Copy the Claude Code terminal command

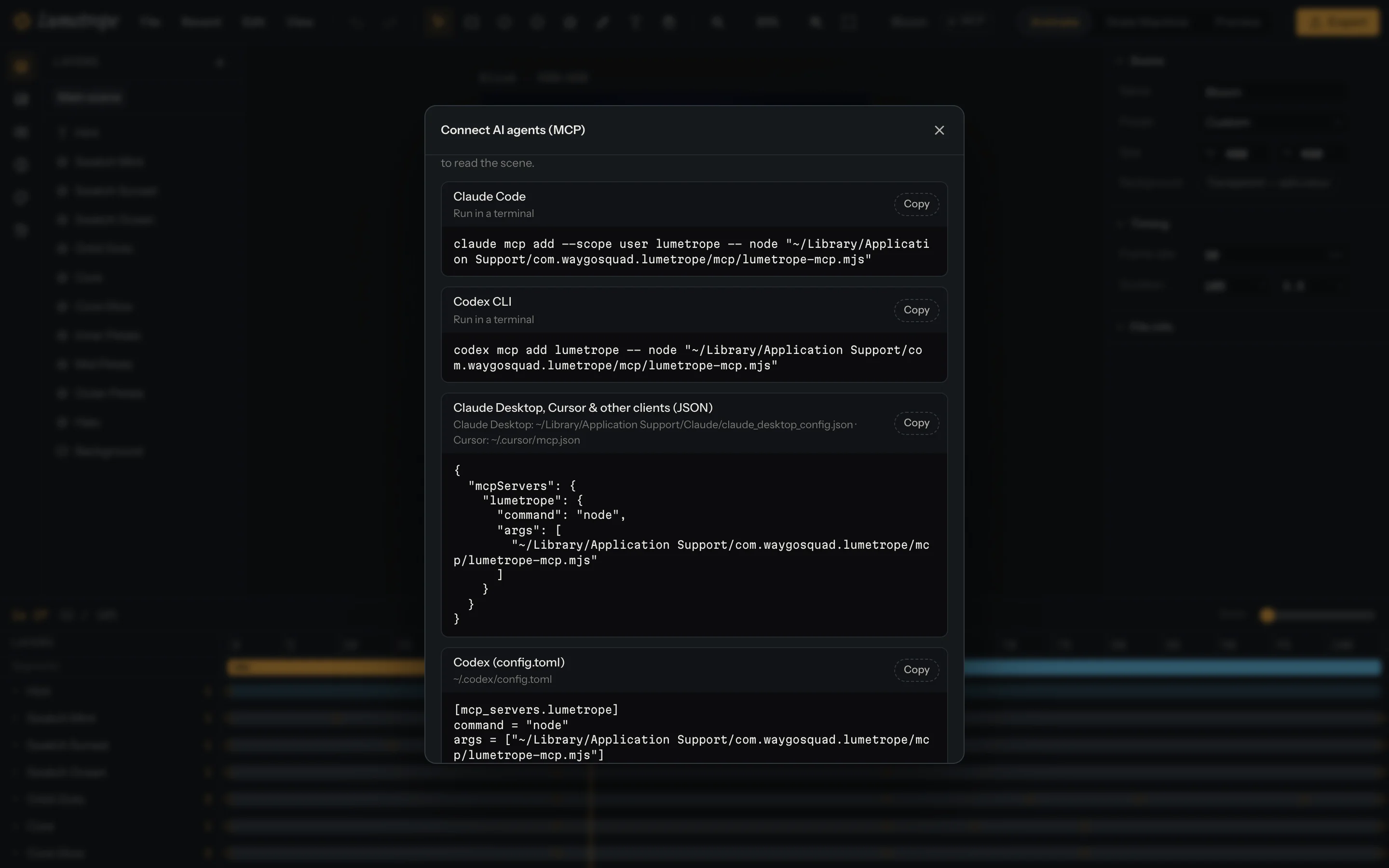point(916,204)
